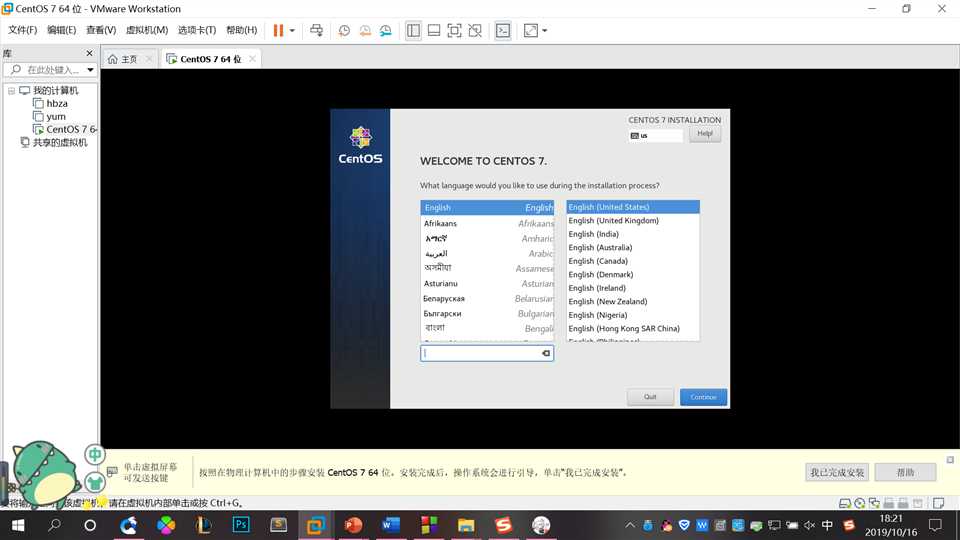960x540 pixels.
Task: Select Afrikaans in the language list
Action: pyautogui.click(x=487, y=223)
